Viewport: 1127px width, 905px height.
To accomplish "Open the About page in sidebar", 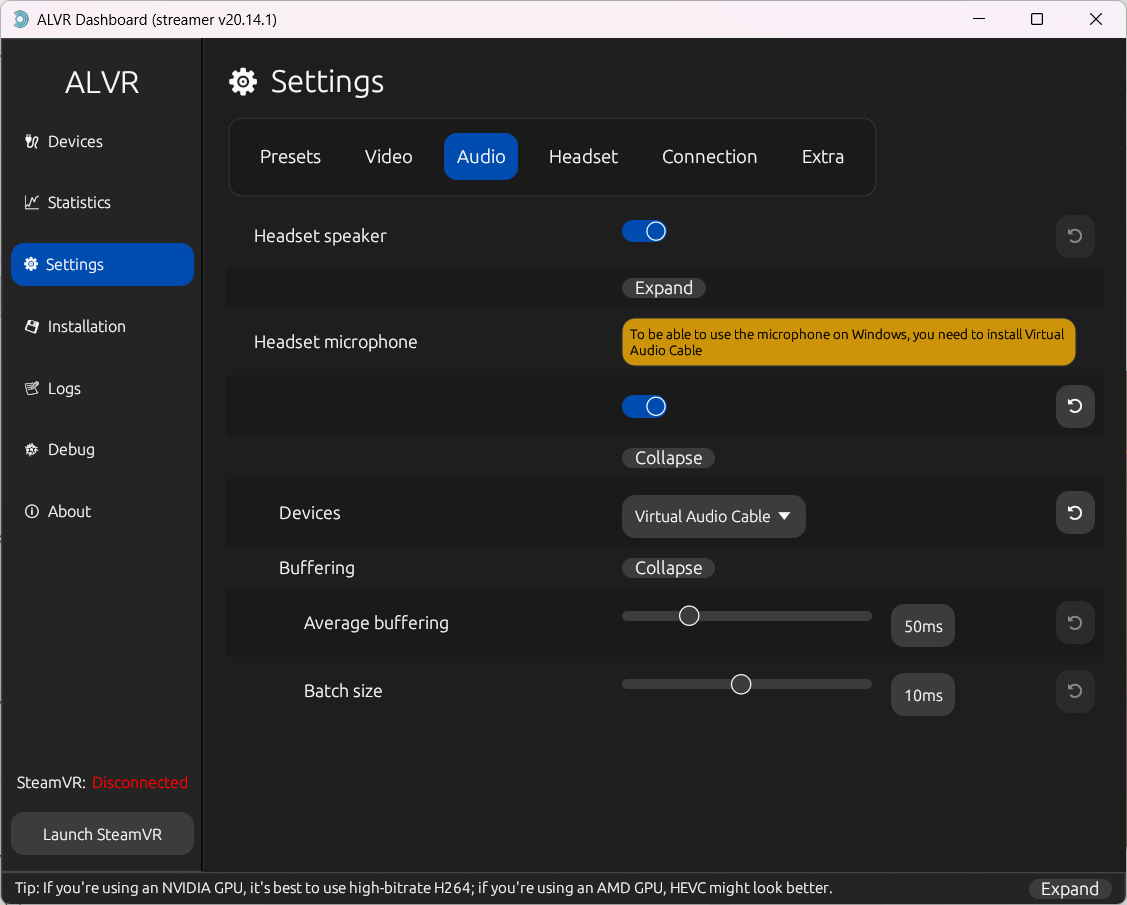I will [69, 512].
